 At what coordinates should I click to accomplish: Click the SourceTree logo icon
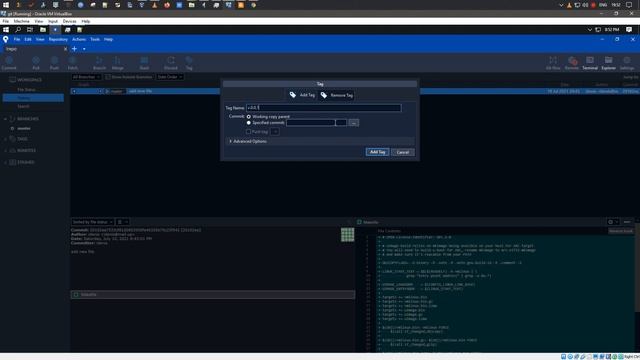pyautogui.click(x=5, y=39)
